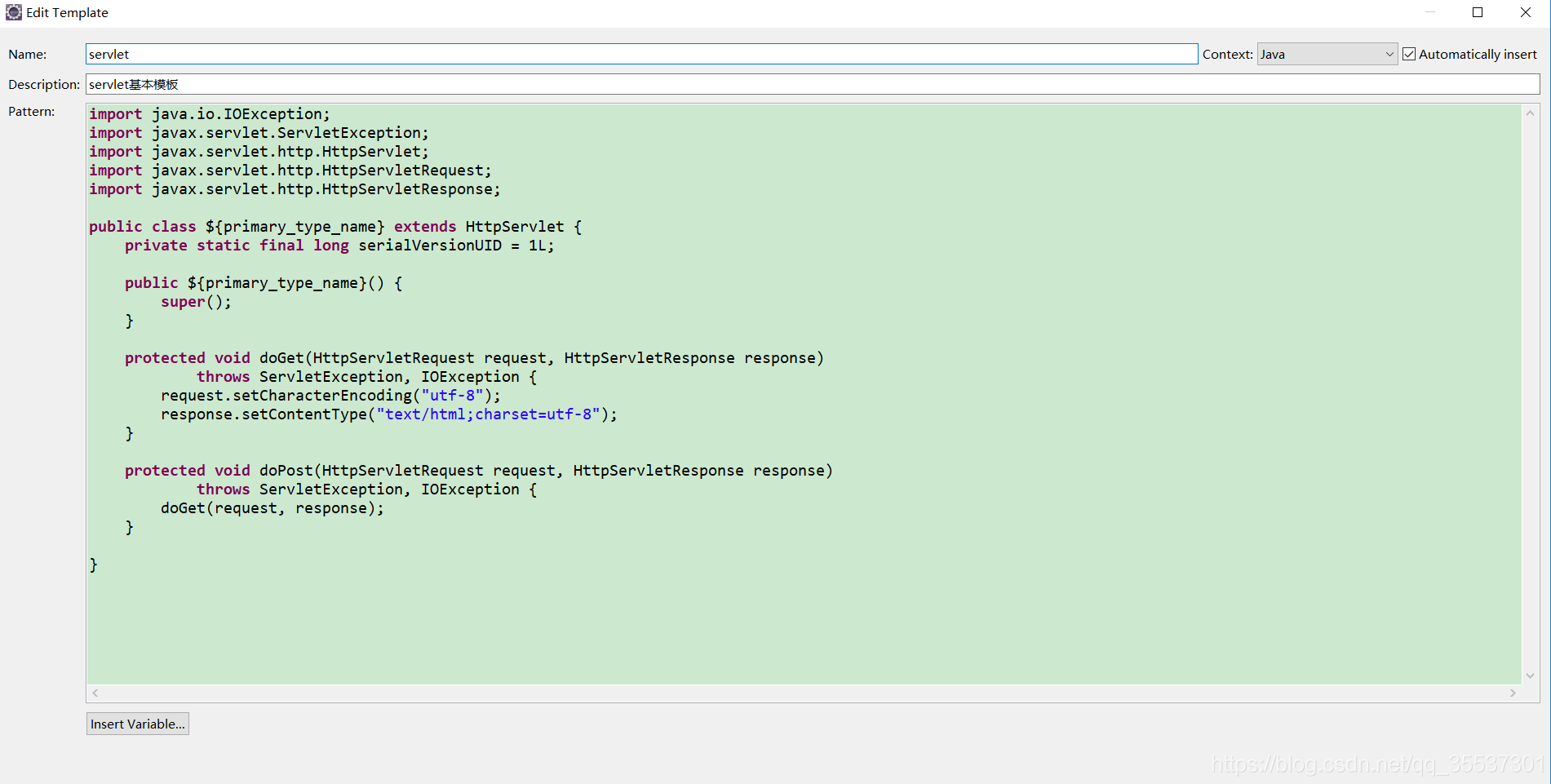
Task: Minimize the Edit Template window
Action: [x=1430, y=12]
